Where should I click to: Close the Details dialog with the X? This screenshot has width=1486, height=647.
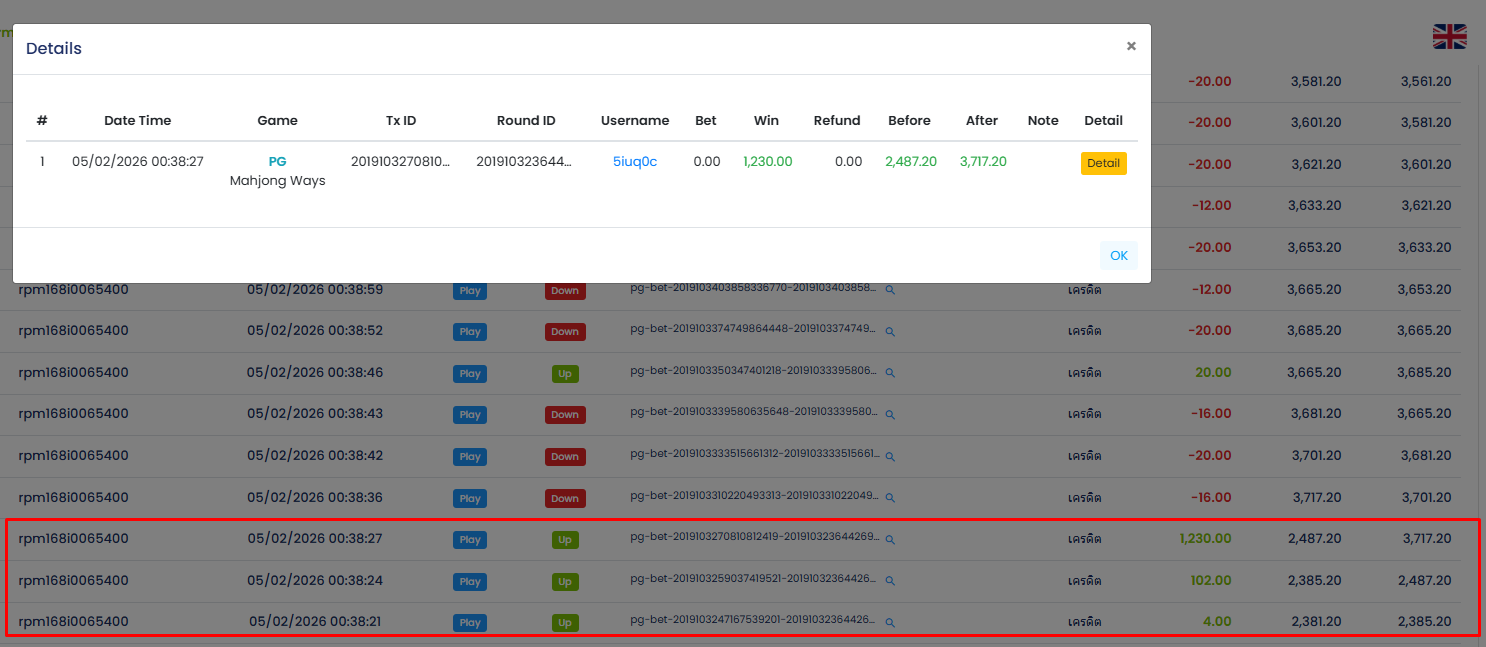pos(1131,46)
